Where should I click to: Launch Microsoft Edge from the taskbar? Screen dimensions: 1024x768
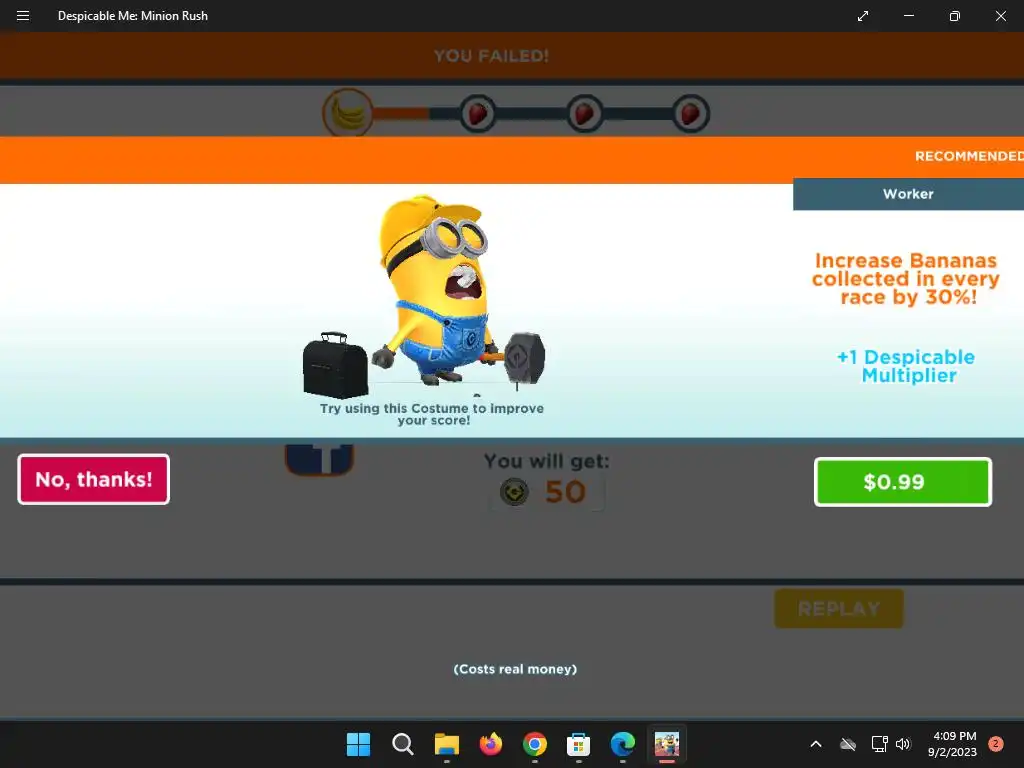click(x=622, y=744)
